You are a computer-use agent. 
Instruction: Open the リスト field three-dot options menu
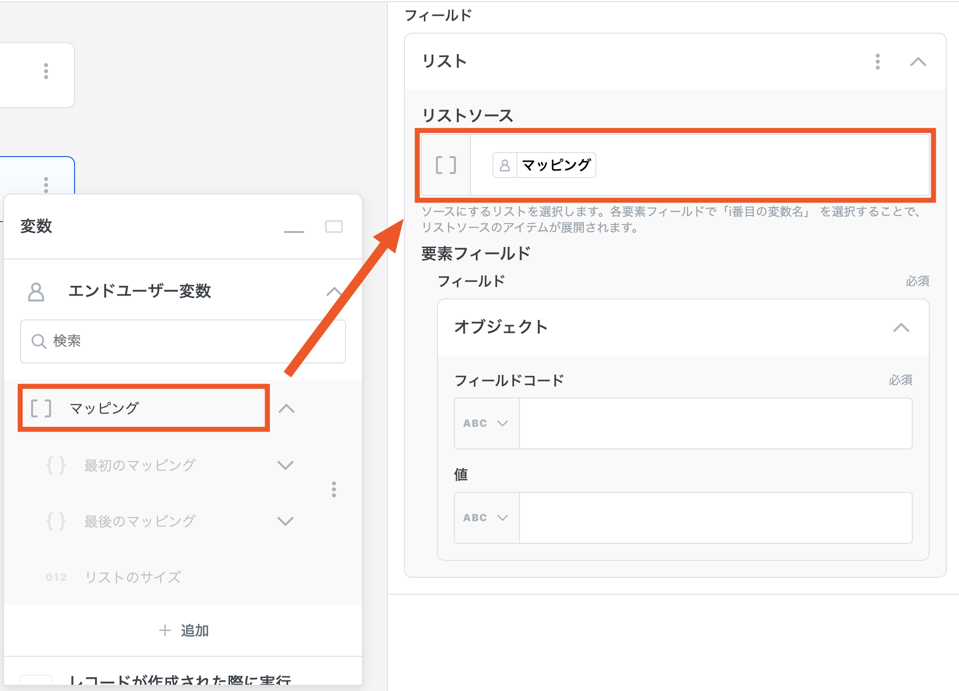pos(877,62)
